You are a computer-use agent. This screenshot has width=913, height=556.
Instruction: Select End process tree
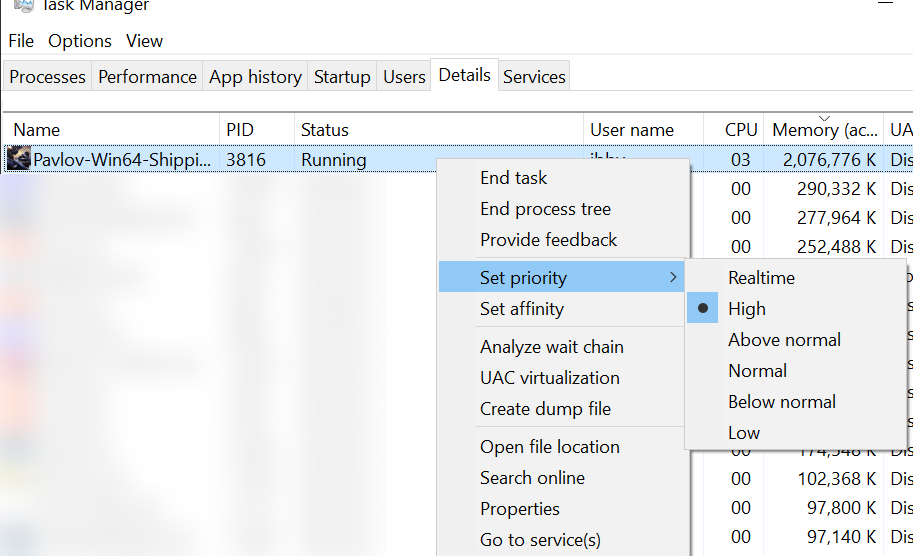tap(545, 209)
